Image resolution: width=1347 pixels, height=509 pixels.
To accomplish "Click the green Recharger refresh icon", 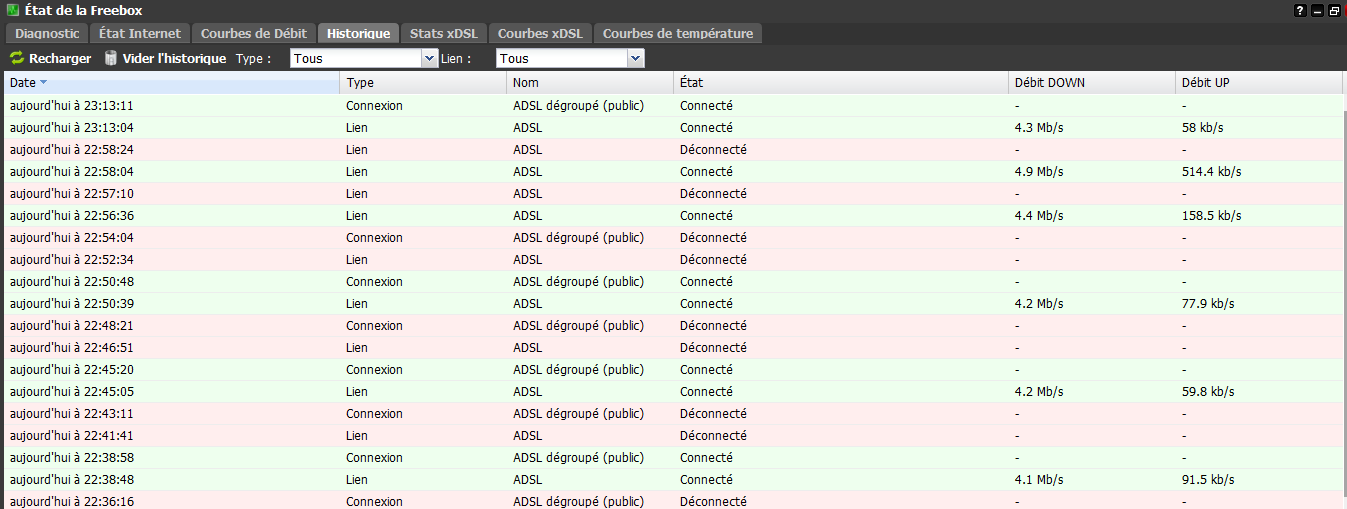I will click(x=17, y=59).
